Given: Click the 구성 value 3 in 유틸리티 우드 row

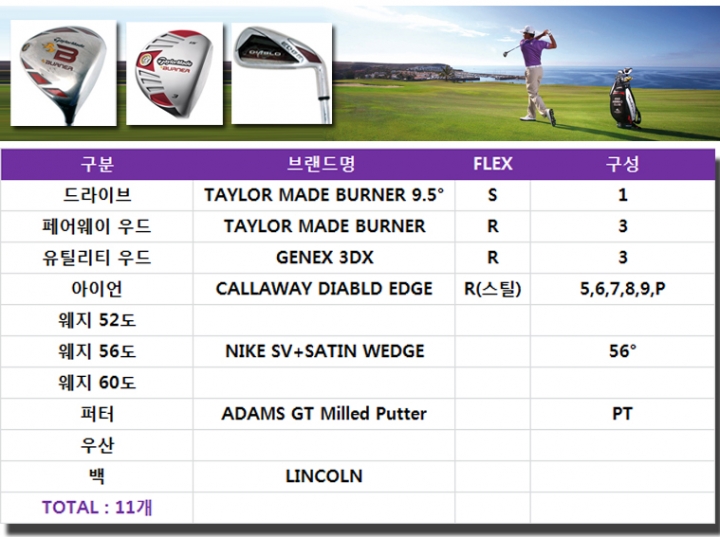Looking at the screenshot, I should pyautogui.click(x=623, y=258).
